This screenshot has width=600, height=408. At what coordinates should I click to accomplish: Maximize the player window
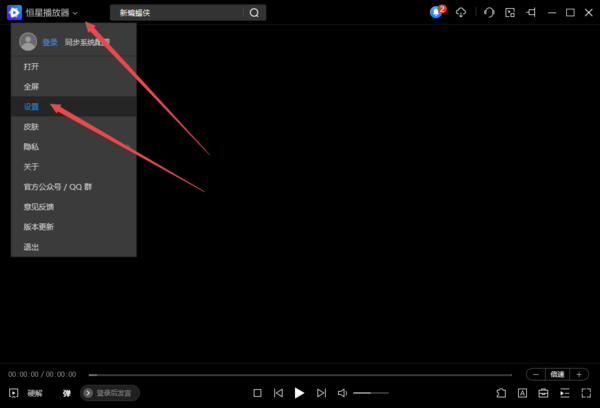click(570, 13)
